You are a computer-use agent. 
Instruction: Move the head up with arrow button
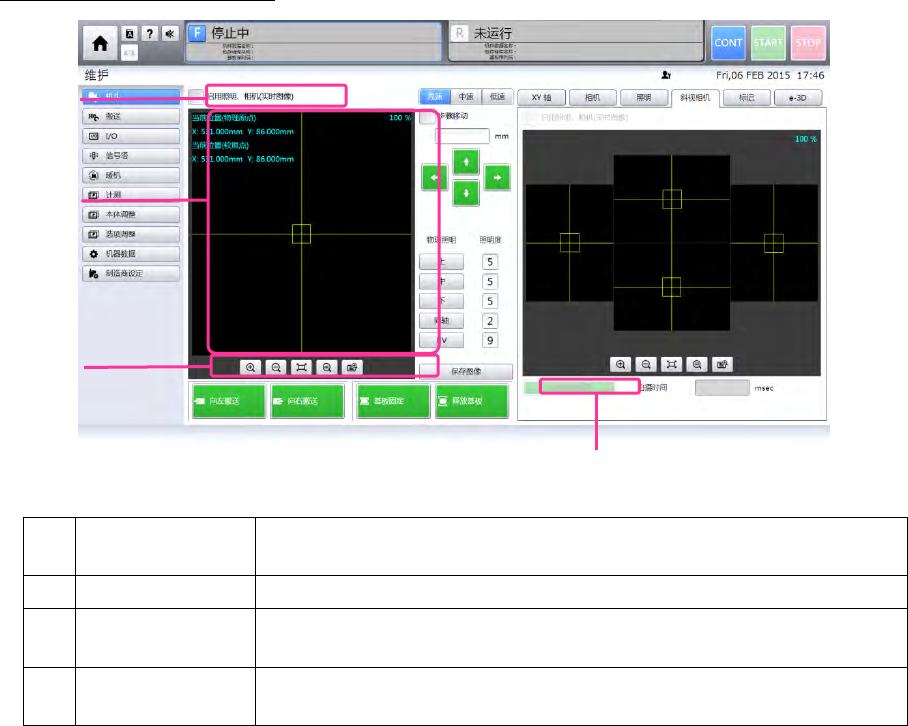(465, 160)
